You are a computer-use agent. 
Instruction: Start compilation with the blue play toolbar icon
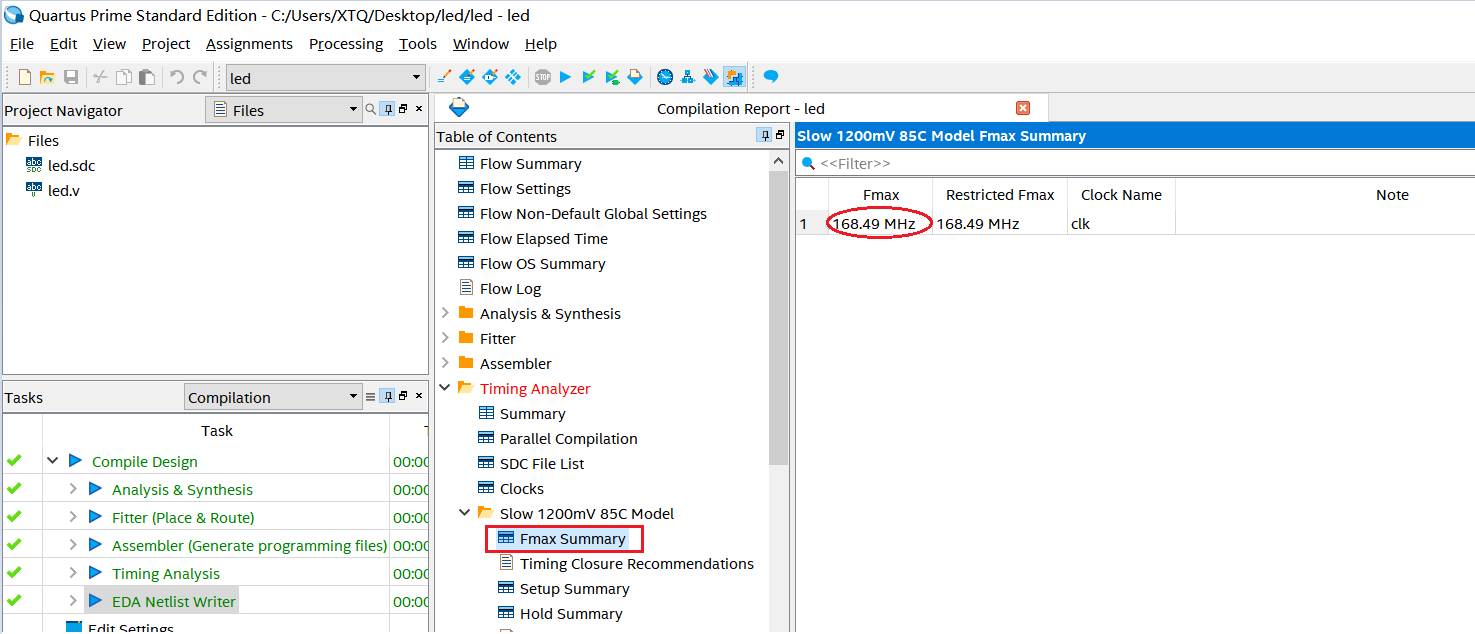point(565,77)
